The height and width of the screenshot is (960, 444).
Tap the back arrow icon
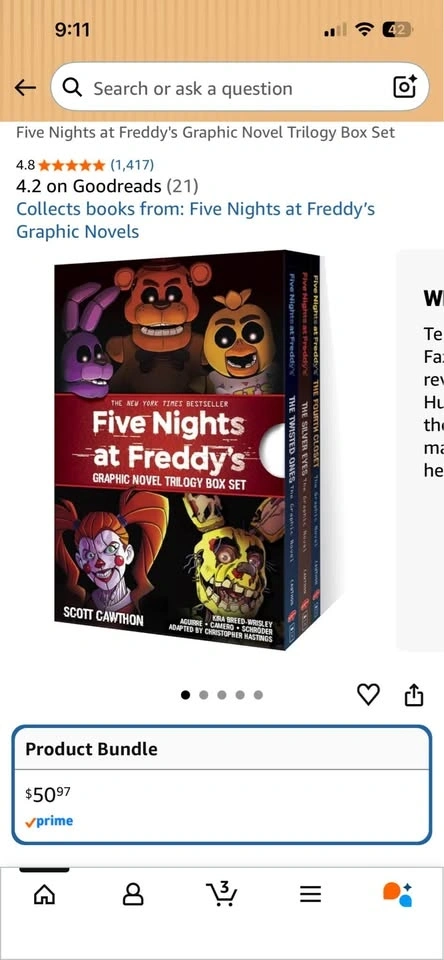point(24,88)
